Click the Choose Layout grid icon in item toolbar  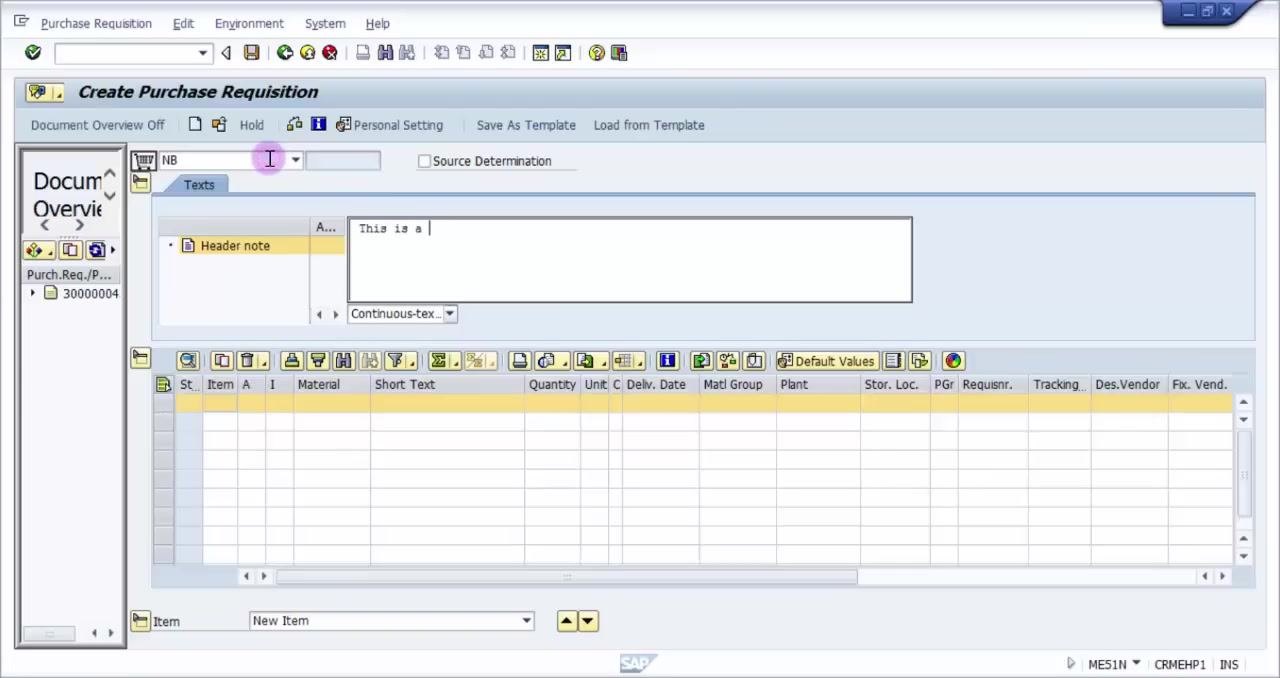(624, 361)
